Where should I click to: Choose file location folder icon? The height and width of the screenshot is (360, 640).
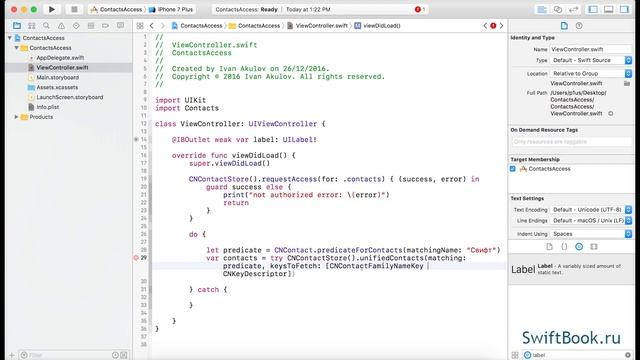tap(627, 83)
